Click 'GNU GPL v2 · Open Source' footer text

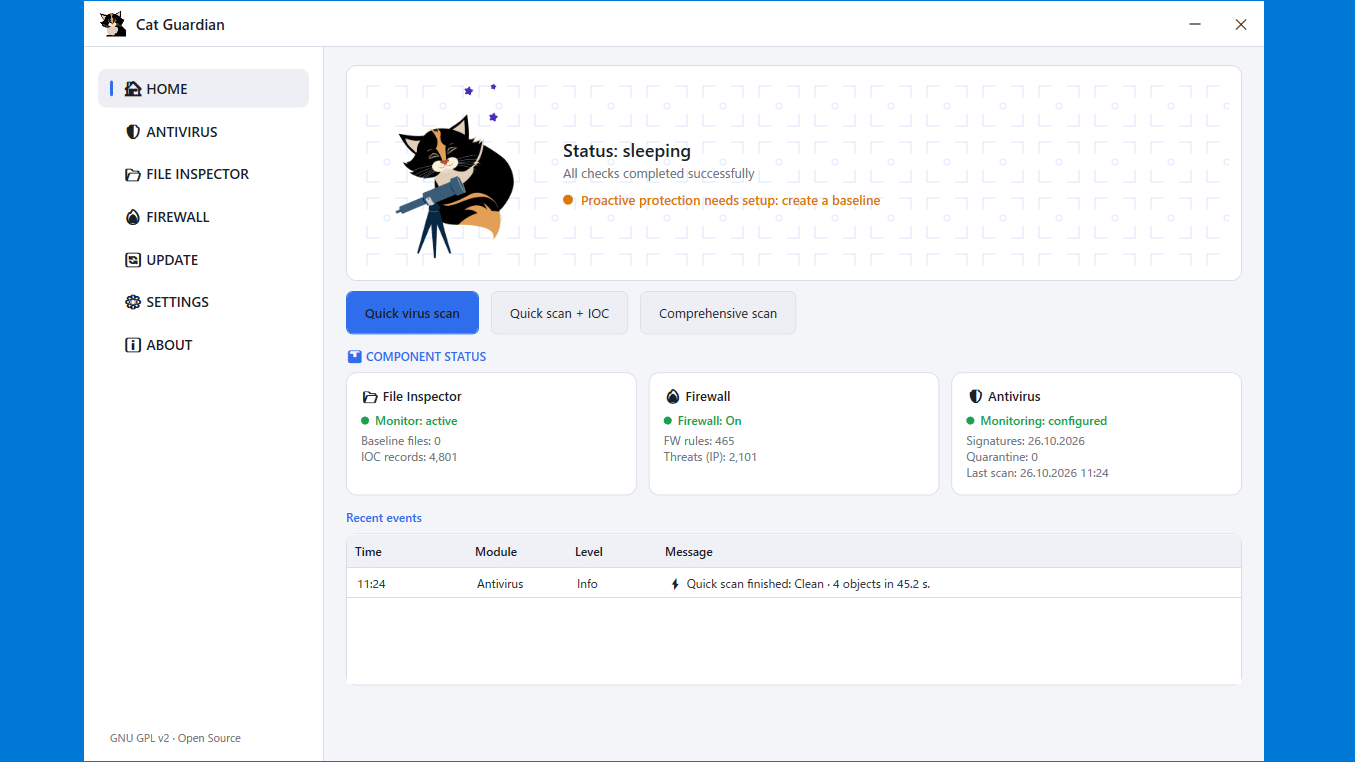[175, 738]
